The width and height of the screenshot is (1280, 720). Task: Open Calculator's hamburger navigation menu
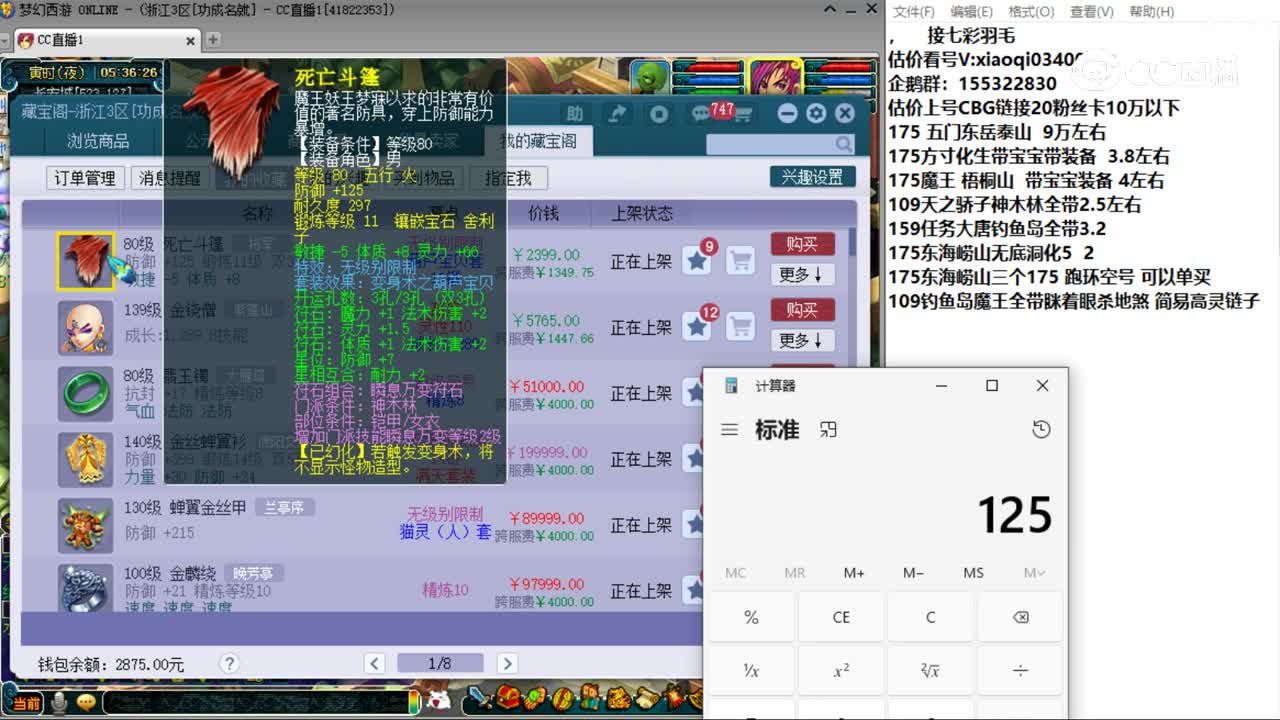pos(731,429)
